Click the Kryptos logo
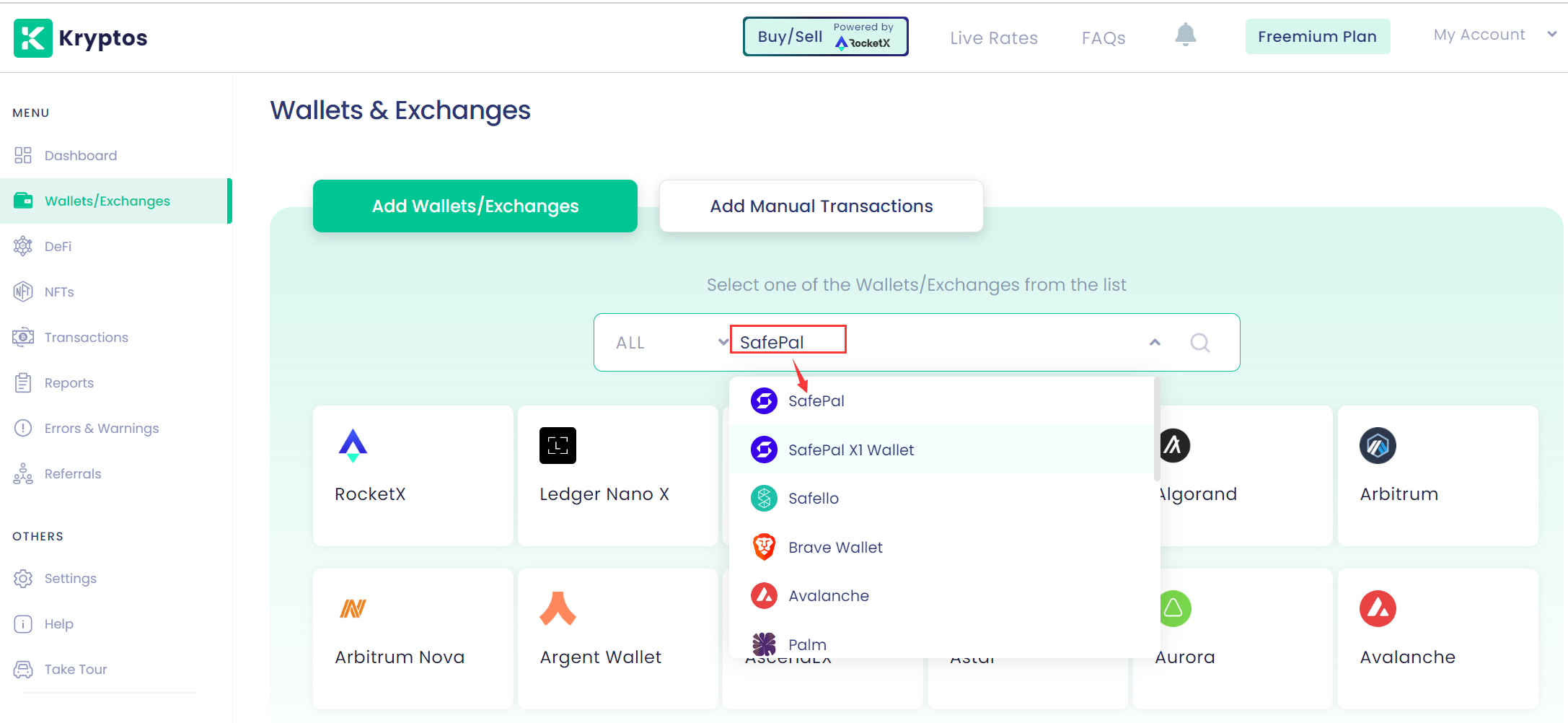This screenshot has height=723, width=1568. tap(80, 38)
